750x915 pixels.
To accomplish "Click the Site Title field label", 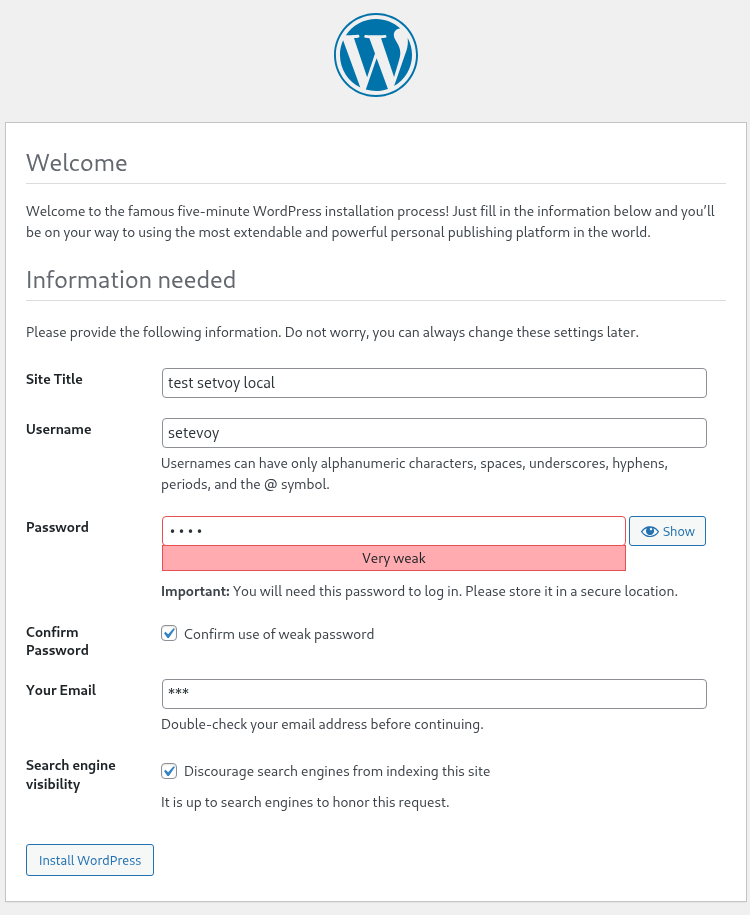I will (x=54, y=379).
